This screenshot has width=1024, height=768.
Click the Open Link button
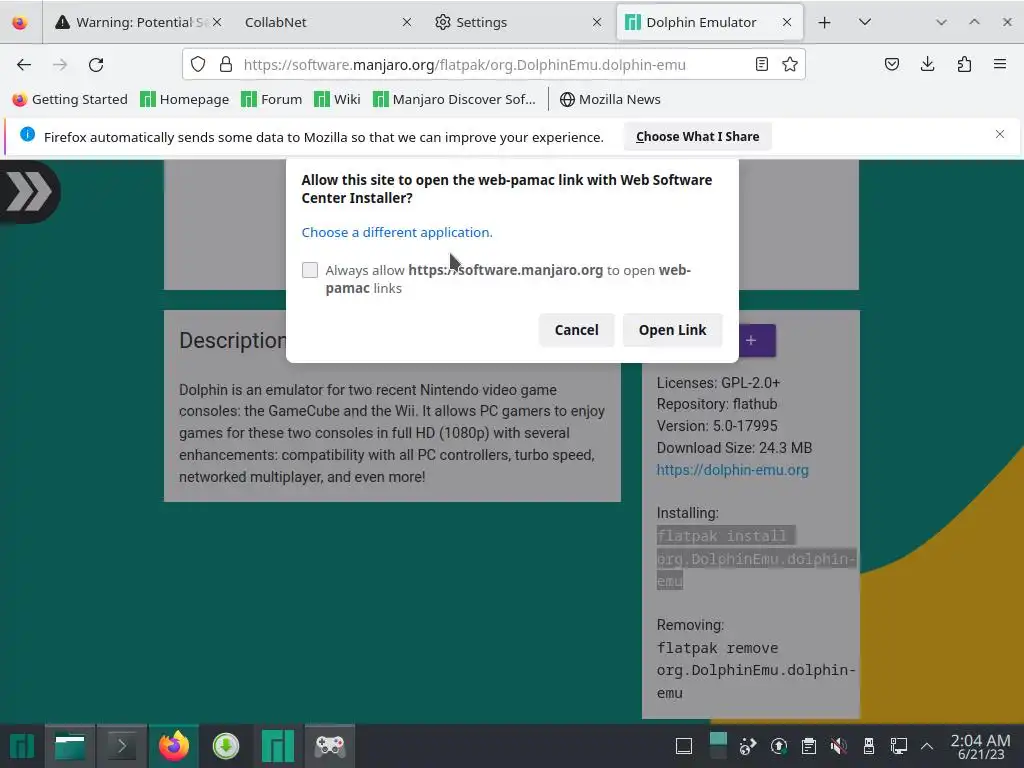pos(673,330)
